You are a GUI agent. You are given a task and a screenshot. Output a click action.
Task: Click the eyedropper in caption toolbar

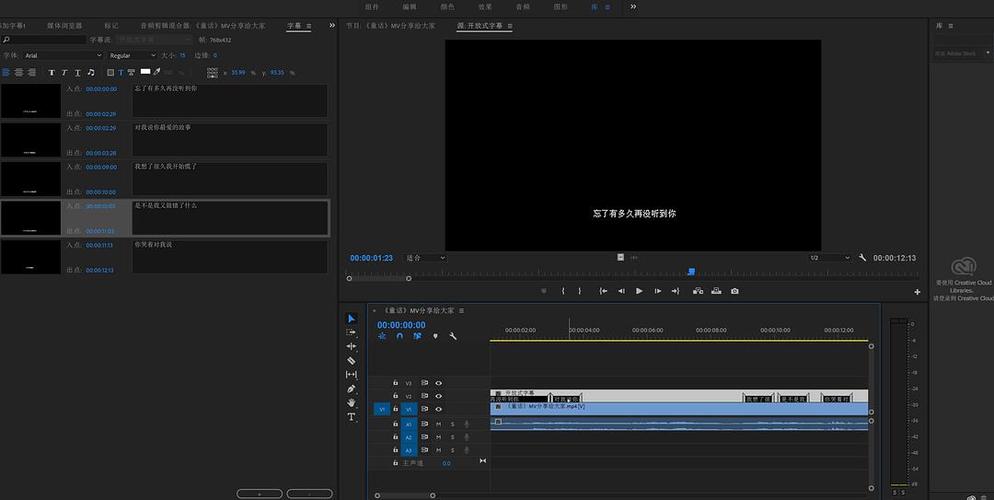pos(157,72)
